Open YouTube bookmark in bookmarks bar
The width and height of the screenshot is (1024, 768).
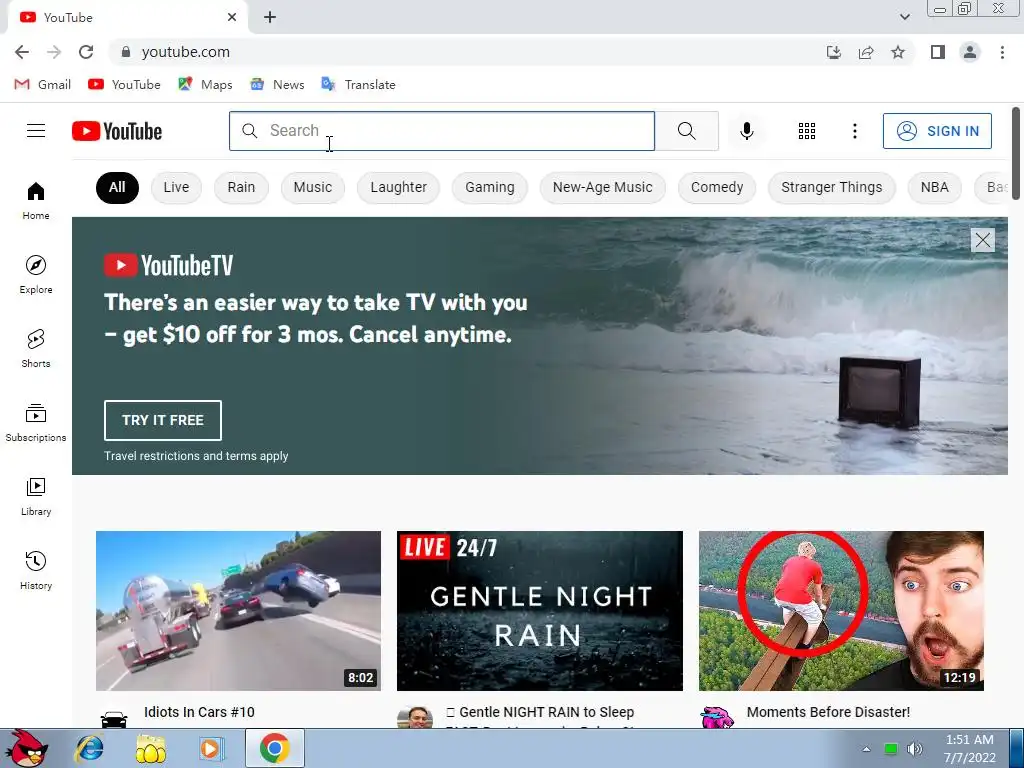pos(124,84)
